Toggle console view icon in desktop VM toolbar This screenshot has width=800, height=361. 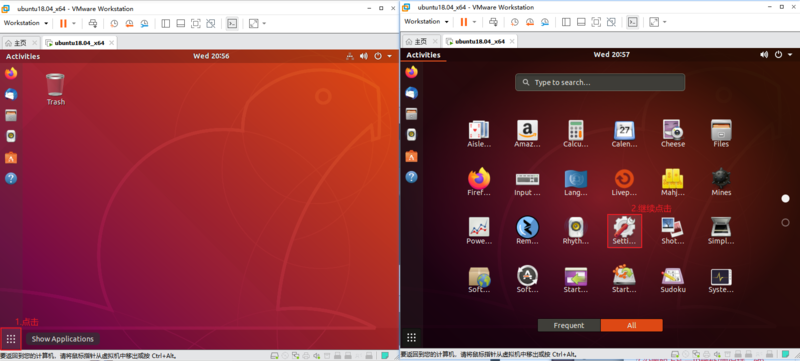pos(232,23)
